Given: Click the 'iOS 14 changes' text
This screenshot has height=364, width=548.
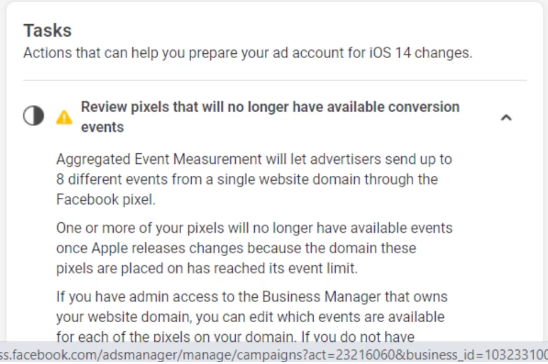Looking at the screenshot, I should pos(421,53).
